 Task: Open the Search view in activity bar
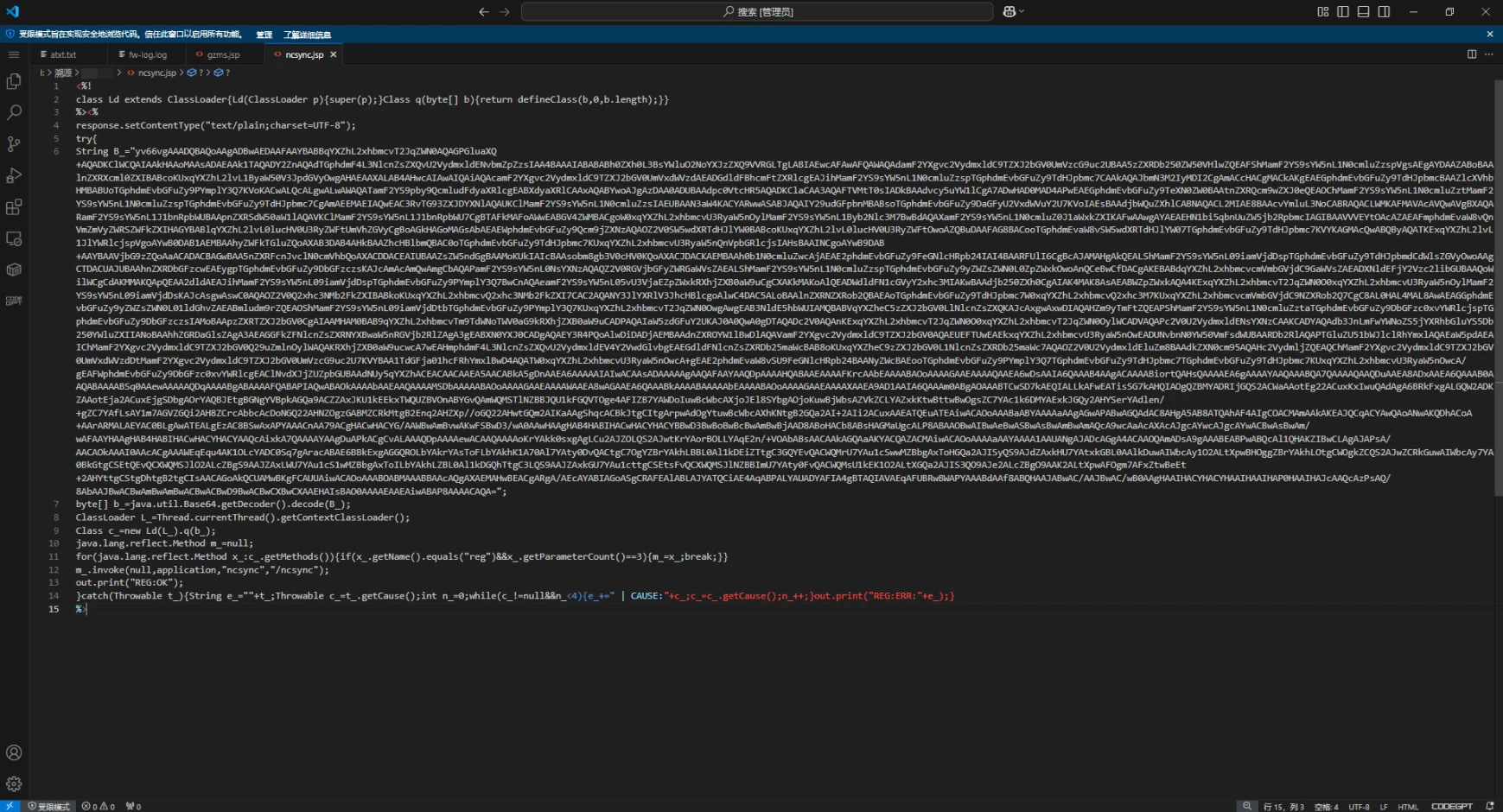14,112
